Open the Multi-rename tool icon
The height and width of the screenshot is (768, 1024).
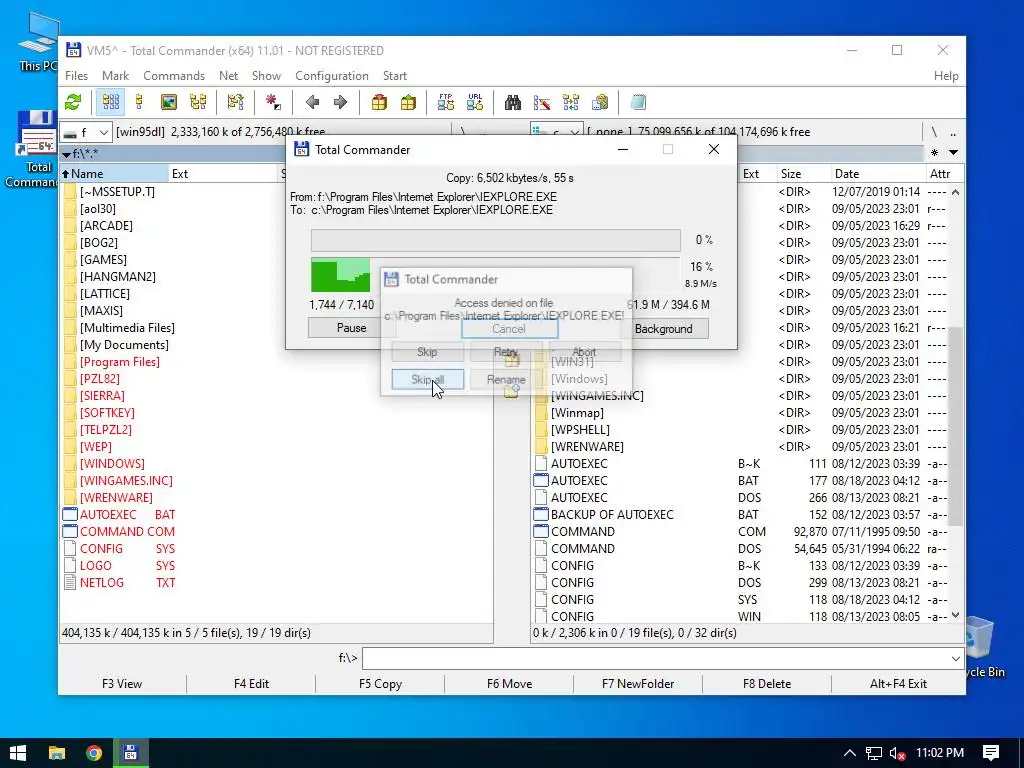coord(542,103)
